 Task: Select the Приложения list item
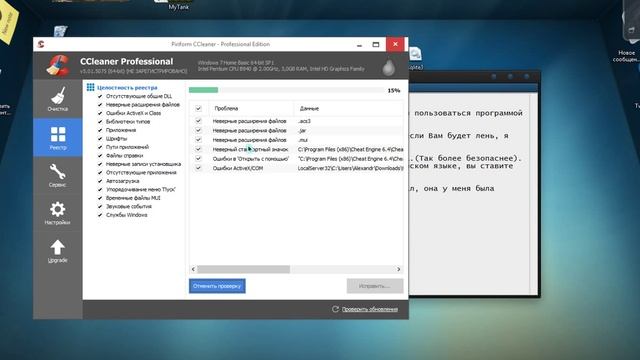tap(121, 130)
